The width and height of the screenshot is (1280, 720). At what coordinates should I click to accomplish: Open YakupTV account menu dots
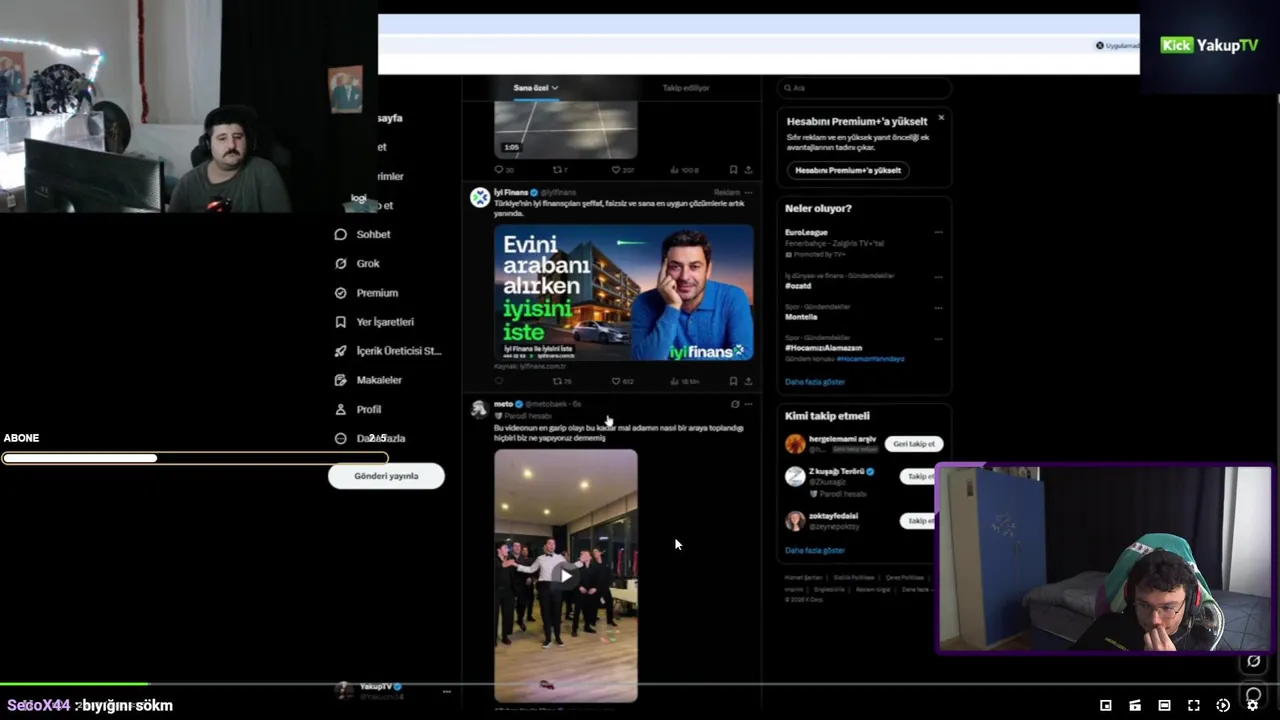pos(447,691)
